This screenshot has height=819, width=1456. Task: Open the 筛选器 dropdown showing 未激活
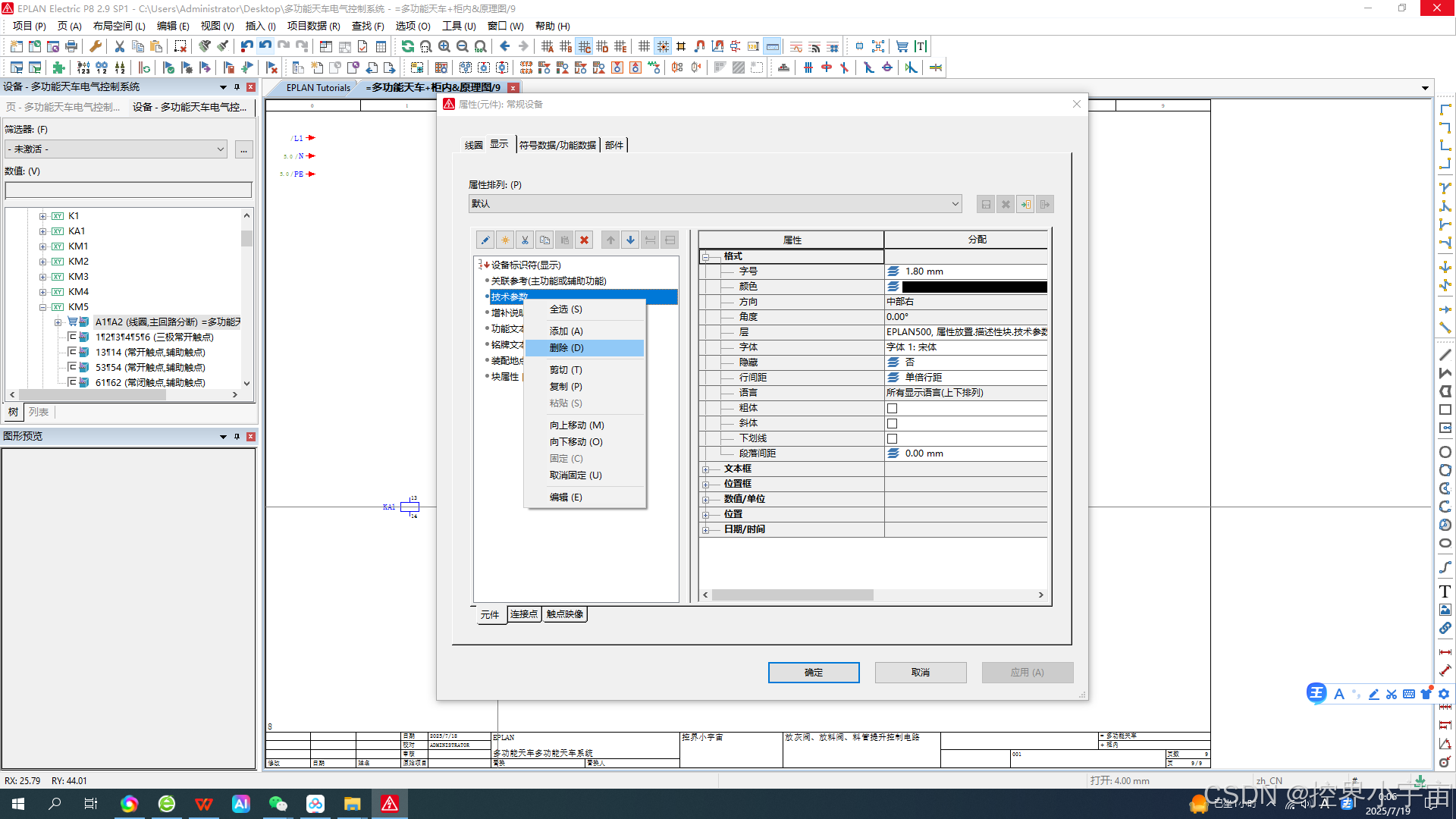pyautogui.click(x=116, y=149)
